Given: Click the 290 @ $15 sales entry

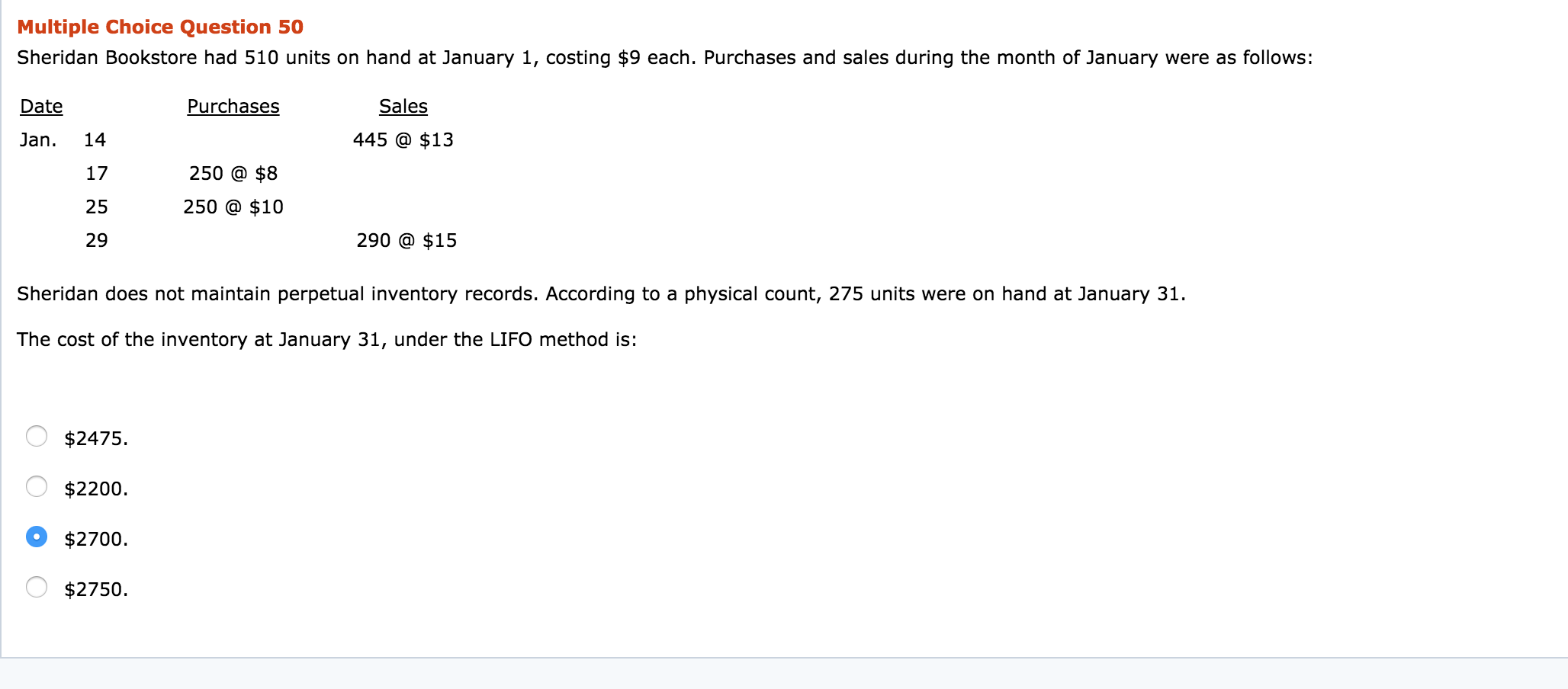Looking at the screenshot, I should pyautogui.click(x=406, y=240).
